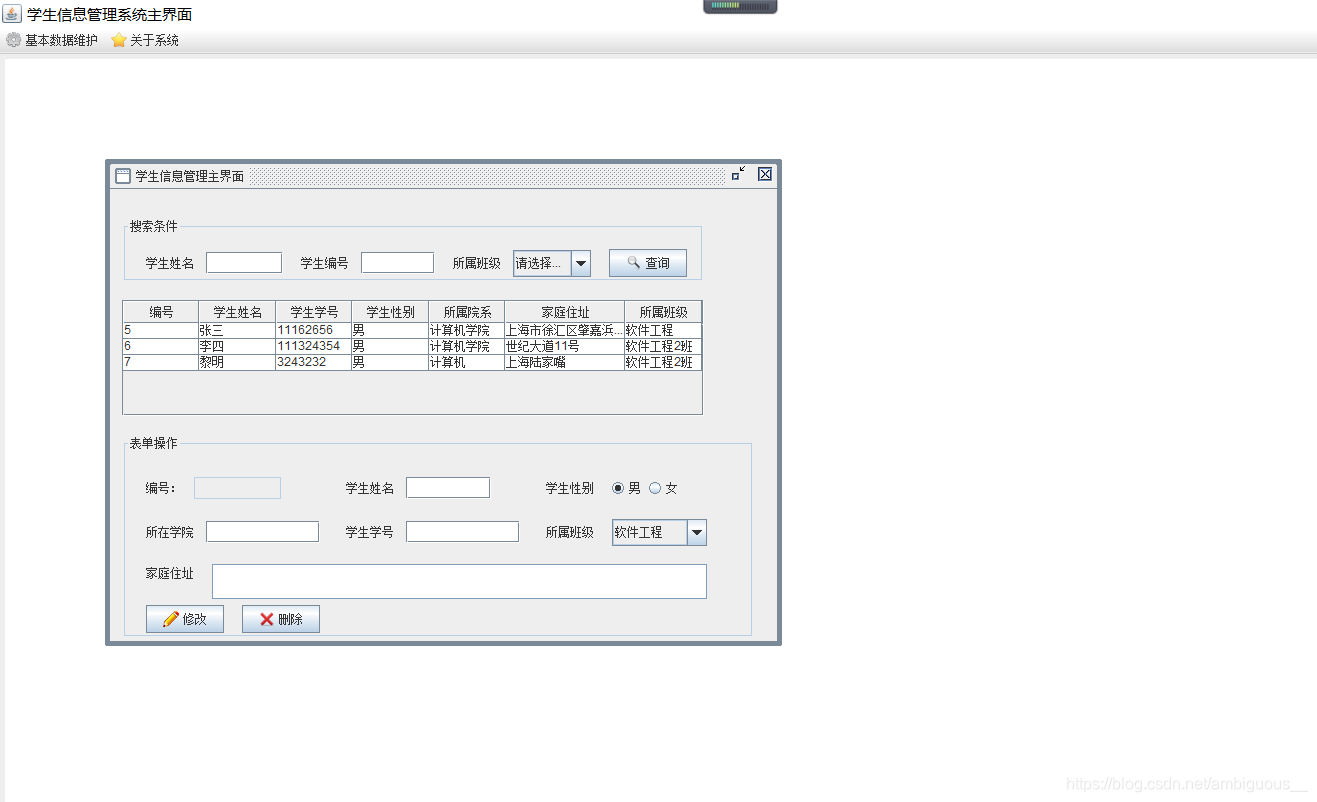This screenshot has height=802, width=1317.
Task: Focus the 所在学院 text field
Action: point(262,531)
